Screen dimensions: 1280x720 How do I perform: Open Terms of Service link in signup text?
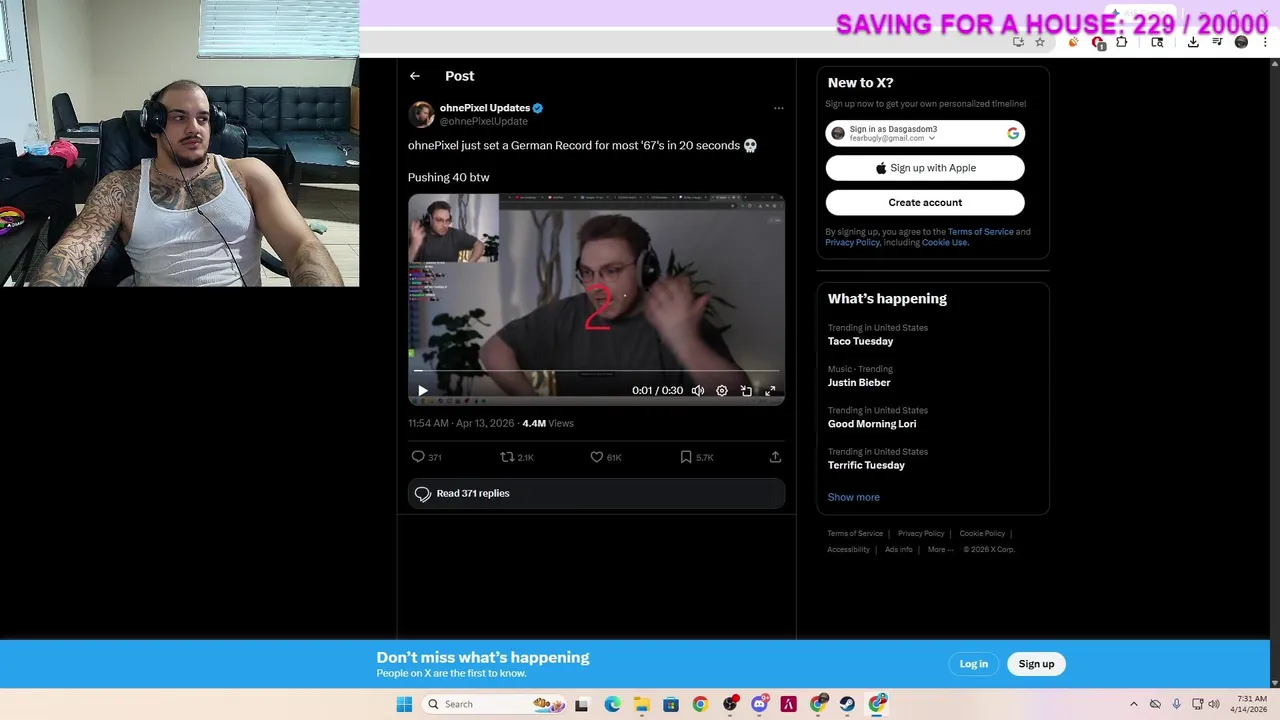pyautogui.click(x=980, y=232)
